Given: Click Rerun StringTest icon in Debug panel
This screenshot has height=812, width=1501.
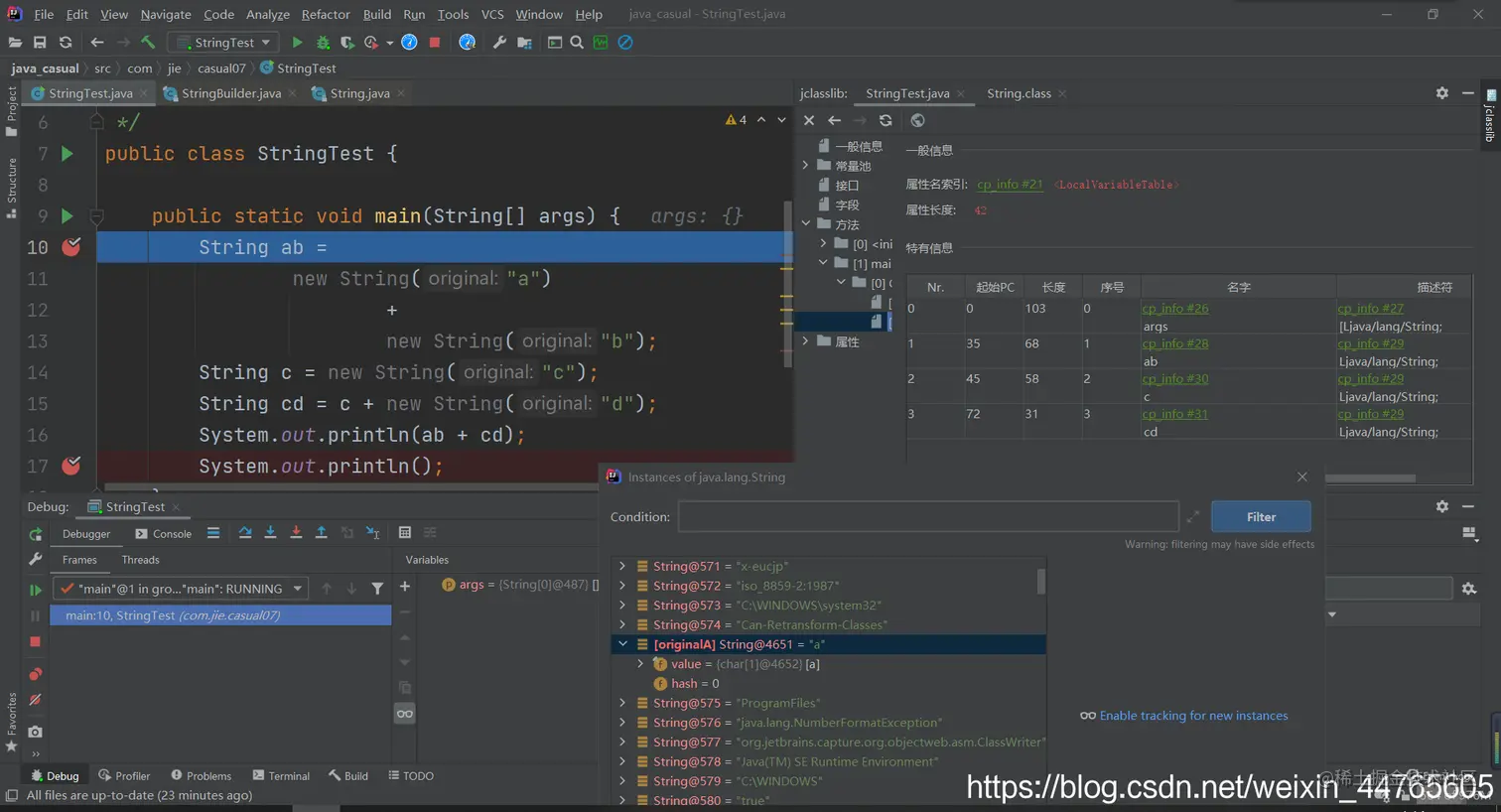Looking at the screenshot, I should coord(36,534).
